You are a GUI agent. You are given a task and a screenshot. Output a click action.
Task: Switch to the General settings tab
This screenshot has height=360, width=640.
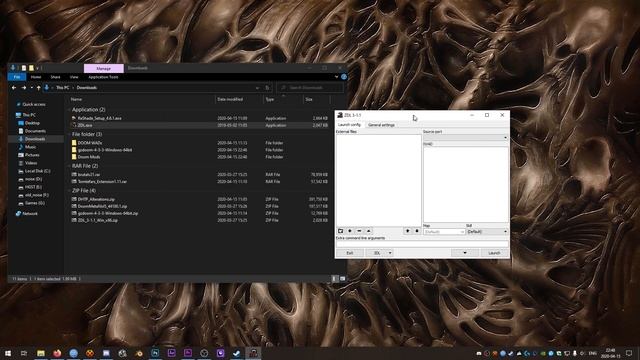[381, 125]
